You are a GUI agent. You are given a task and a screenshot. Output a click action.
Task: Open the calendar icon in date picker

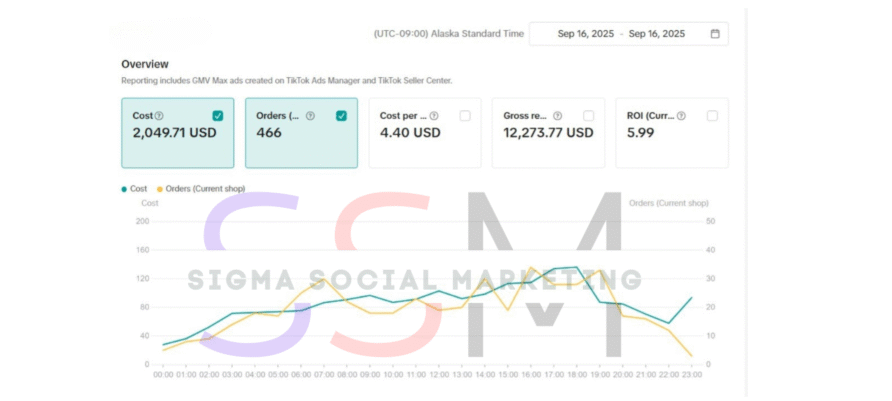point(715,34)
